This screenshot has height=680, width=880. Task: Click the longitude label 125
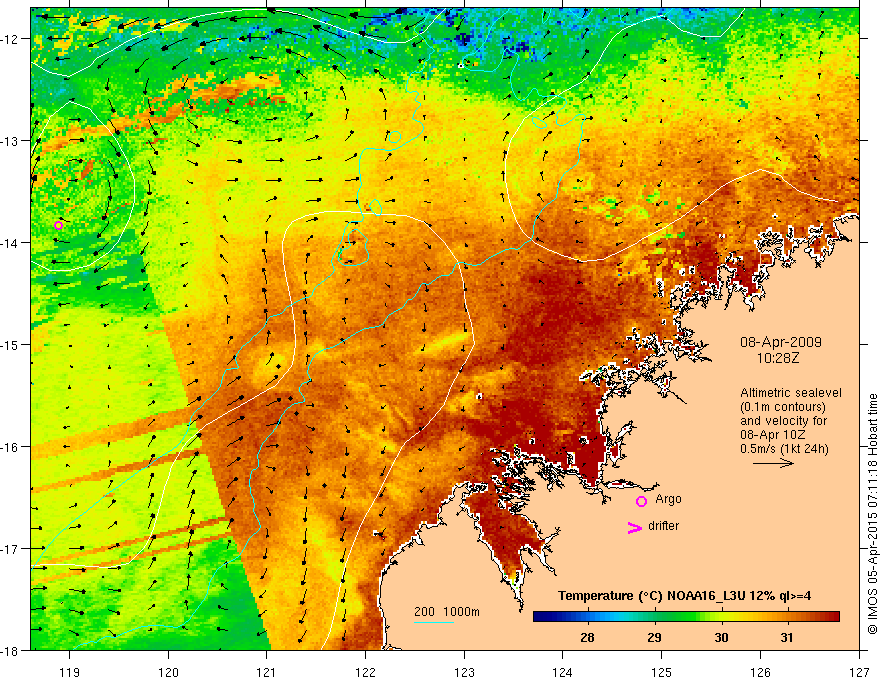(662, 672)
